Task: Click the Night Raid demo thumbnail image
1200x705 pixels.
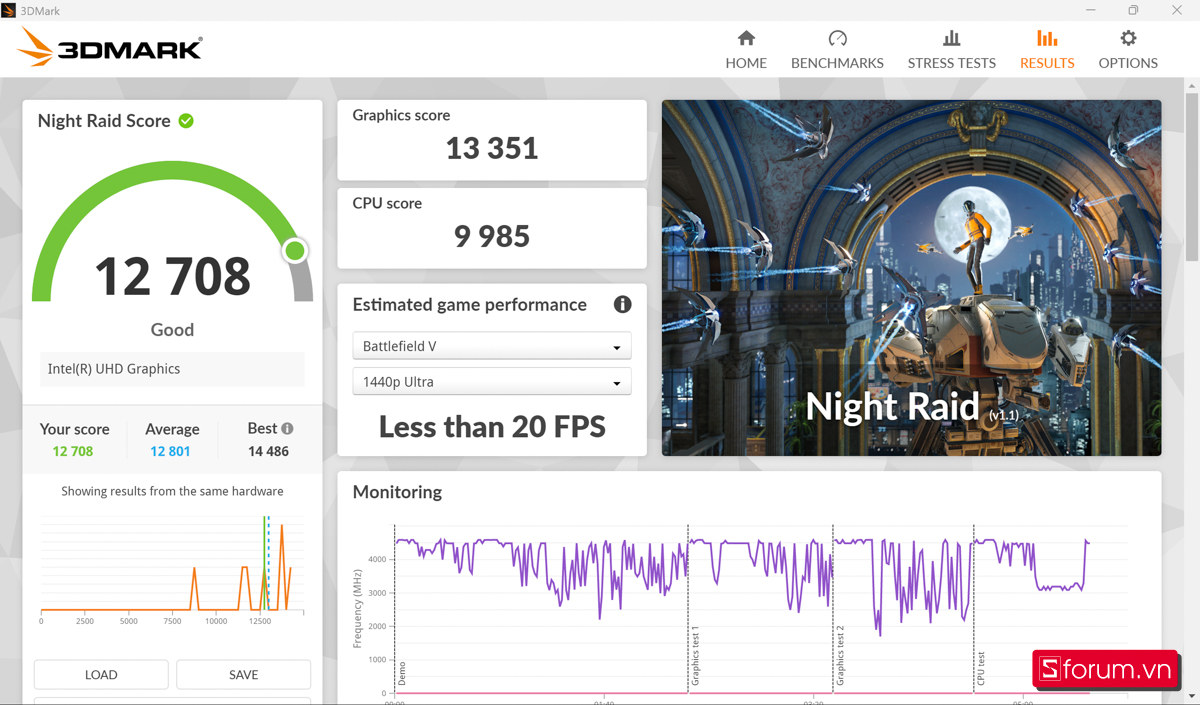Action: tap(911, 277)
